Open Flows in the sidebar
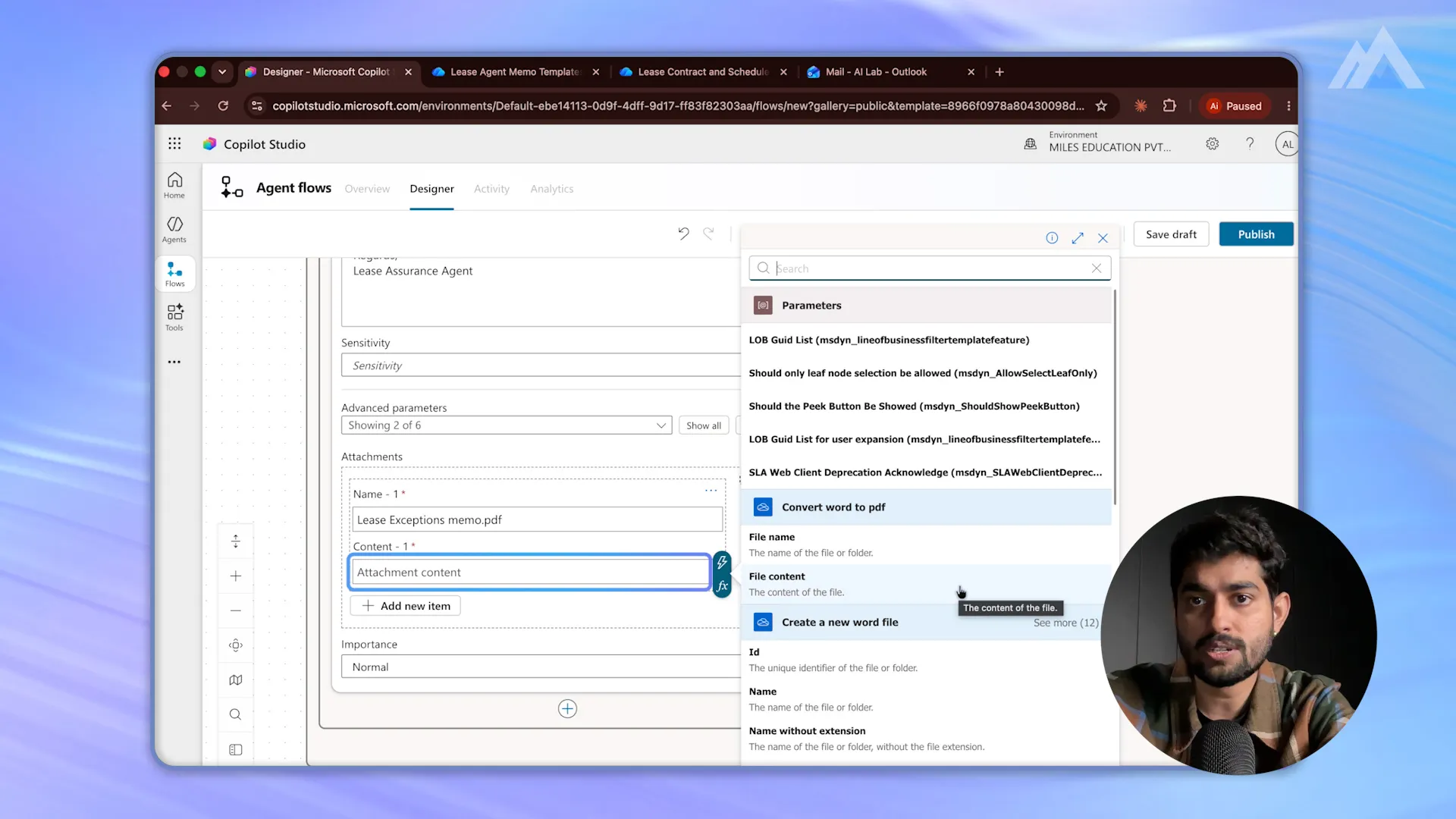This screenshot has height=819, width=1456. tap(174, 274)
